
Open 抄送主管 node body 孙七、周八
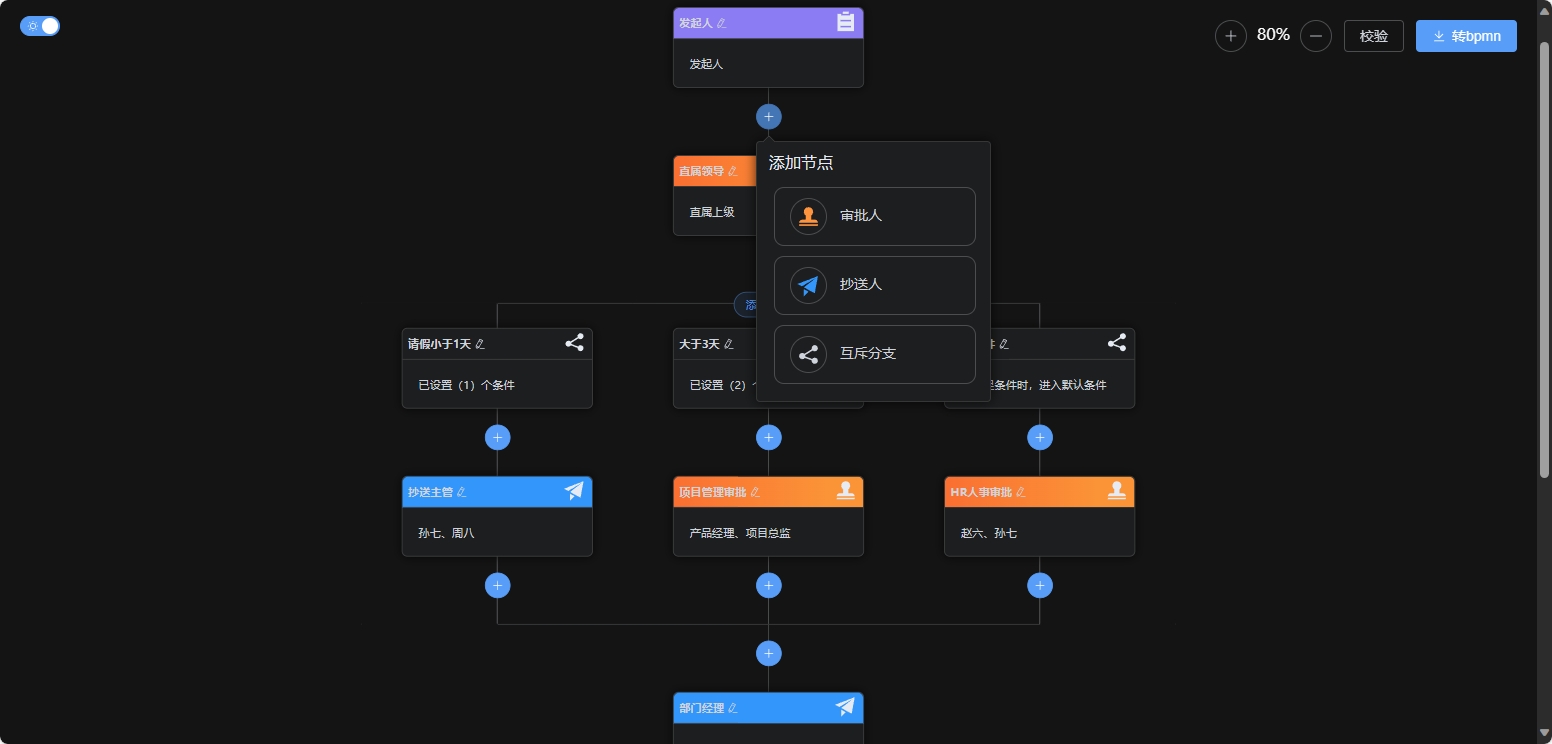(x=497, y=533)
